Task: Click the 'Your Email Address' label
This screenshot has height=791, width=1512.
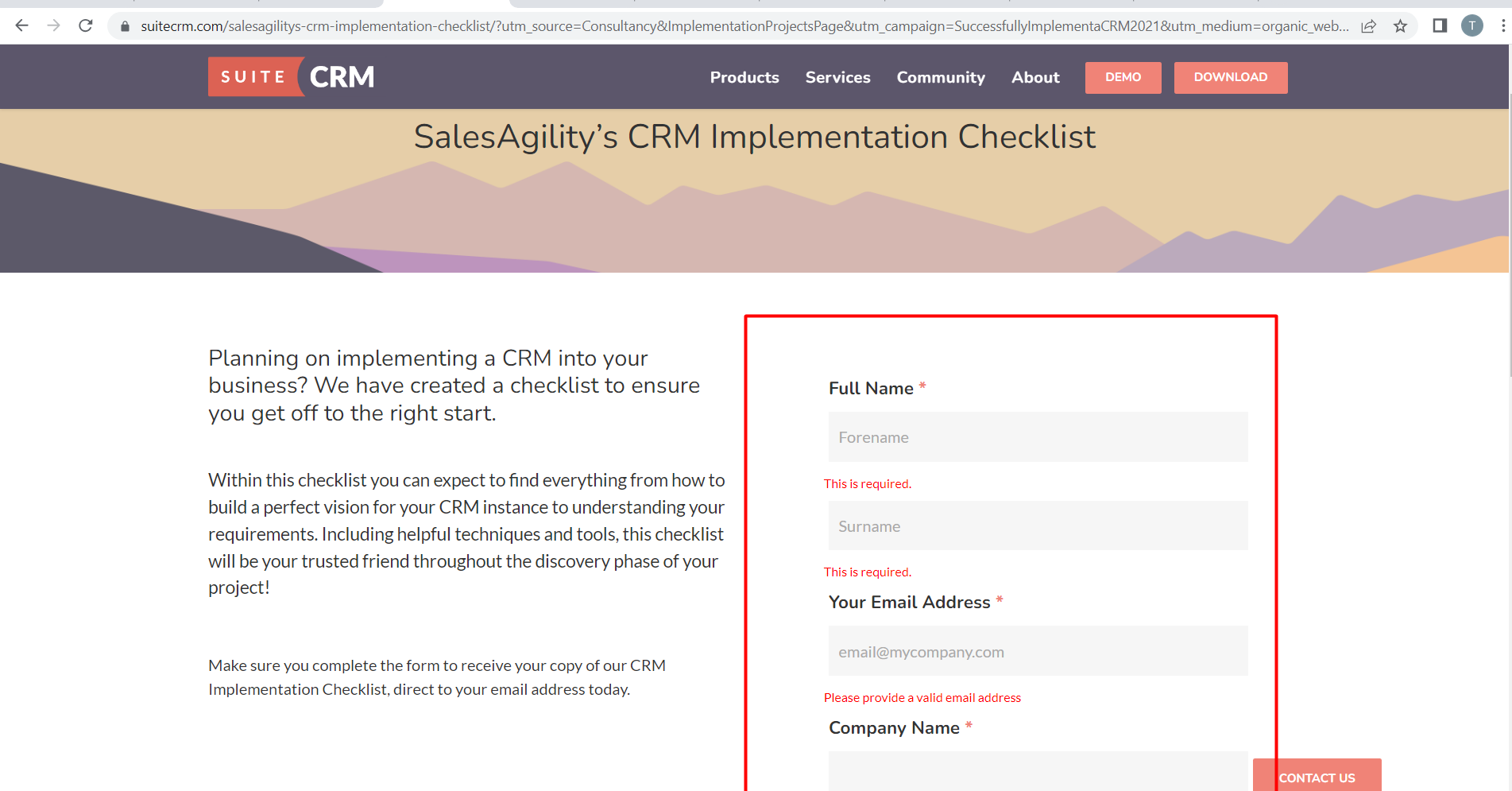Action: (909, 602)
